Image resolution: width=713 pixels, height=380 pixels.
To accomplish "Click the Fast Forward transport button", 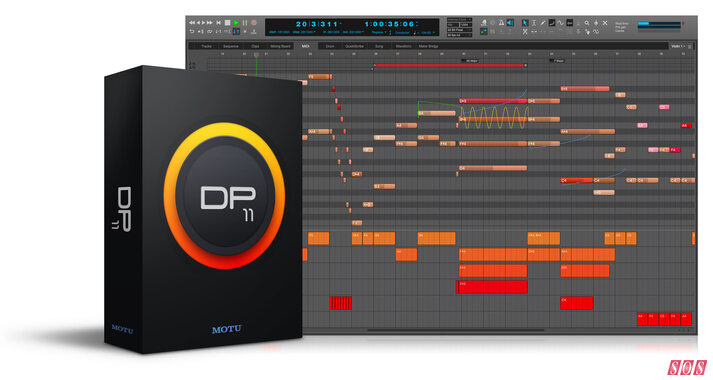I will [x=210, y=23].
